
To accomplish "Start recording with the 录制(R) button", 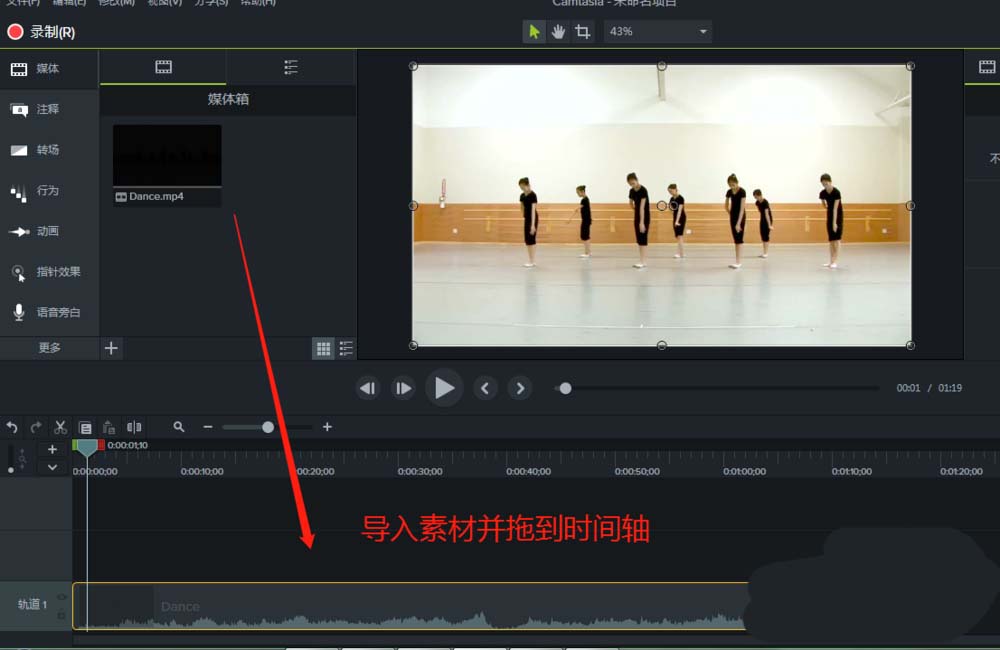I will [41, 32].
